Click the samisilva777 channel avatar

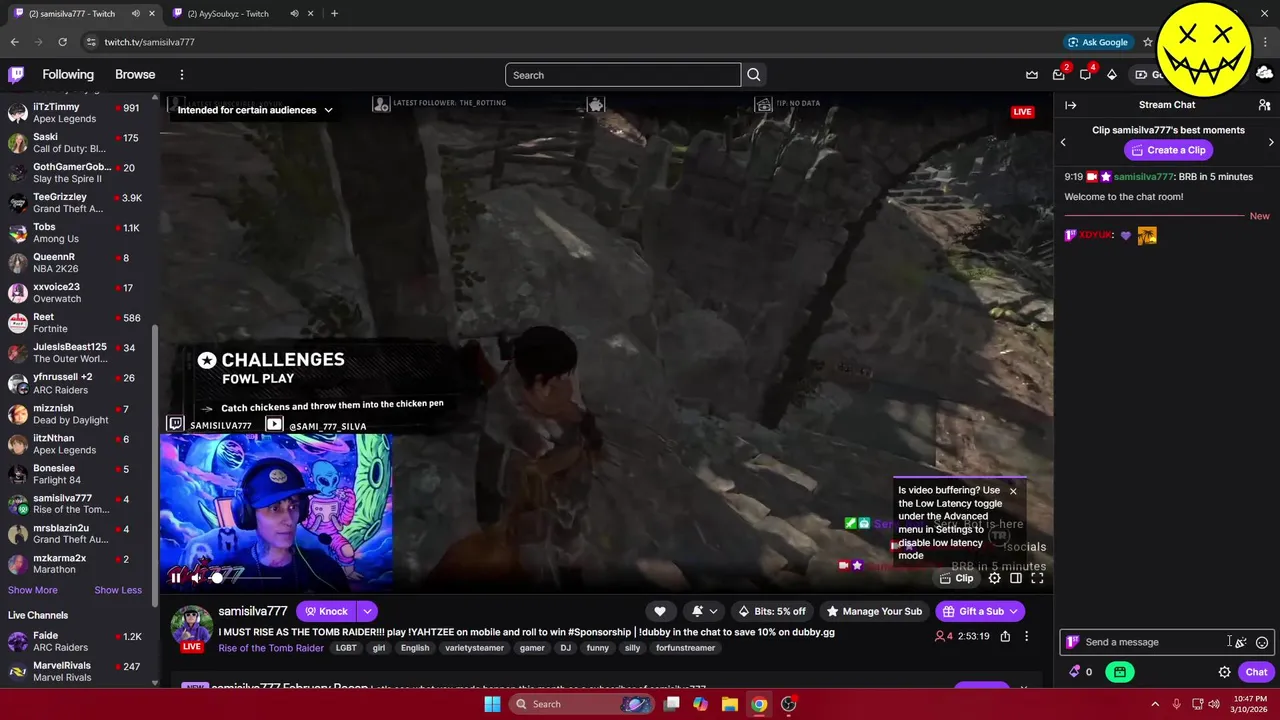click(191, 625)
